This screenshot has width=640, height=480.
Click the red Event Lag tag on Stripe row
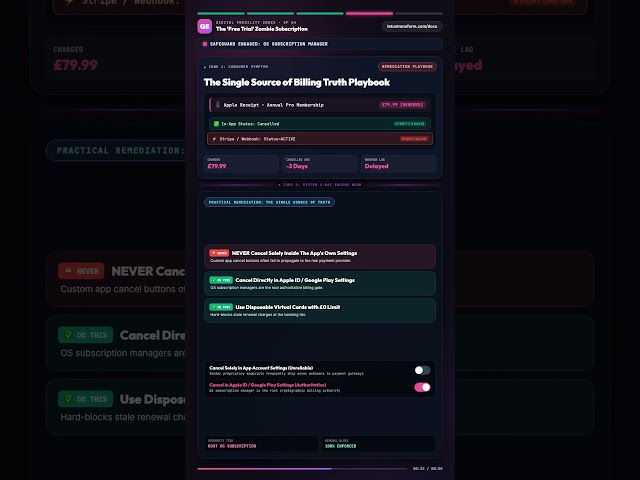coord(413,139)
